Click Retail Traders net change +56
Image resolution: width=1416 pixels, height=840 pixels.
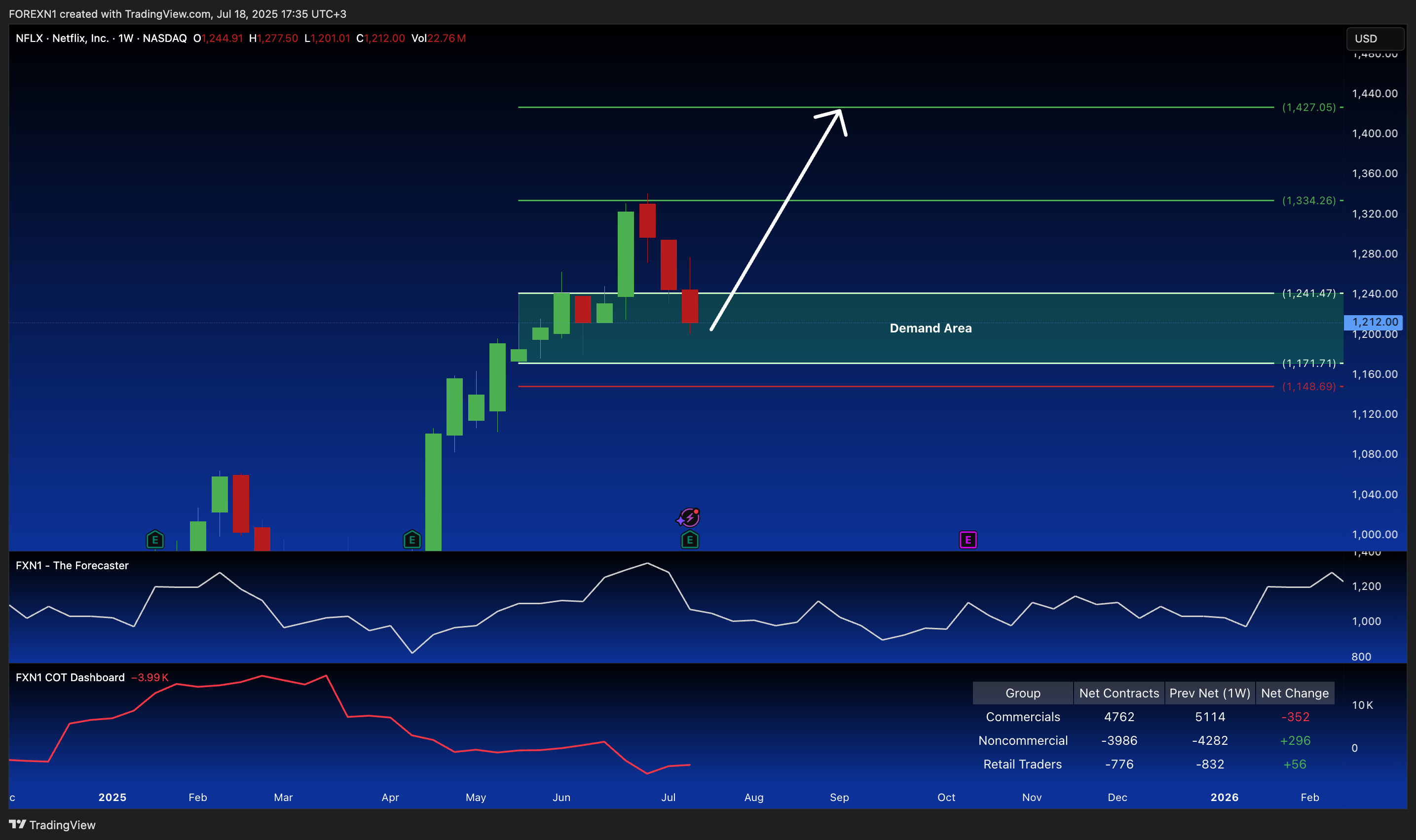click(x=1295, y=764)
